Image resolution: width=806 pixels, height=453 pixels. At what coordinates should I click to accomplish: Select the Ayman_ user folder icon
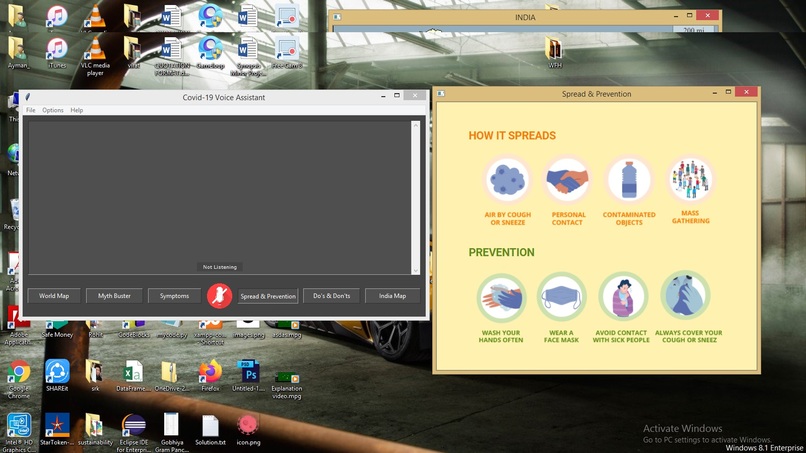pos(19,53)
